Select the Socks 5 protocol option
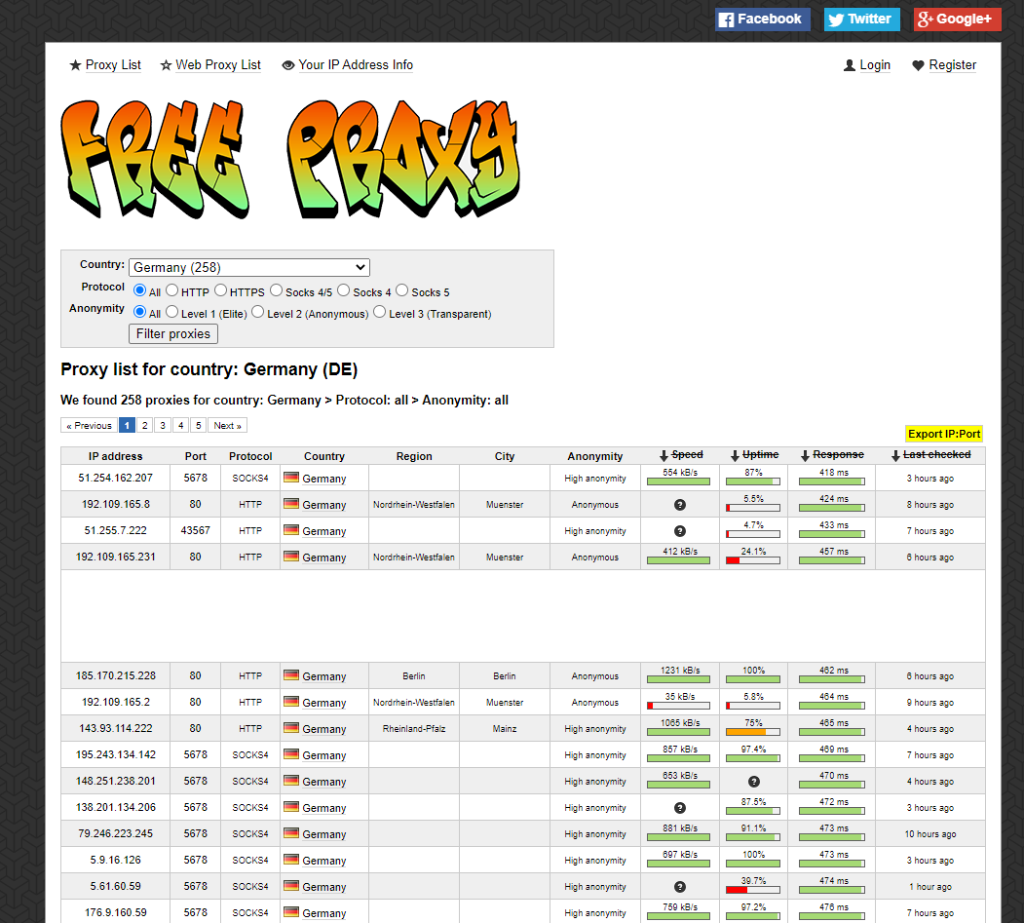This screenshot has height=923, width=1024. coord(402,290)
